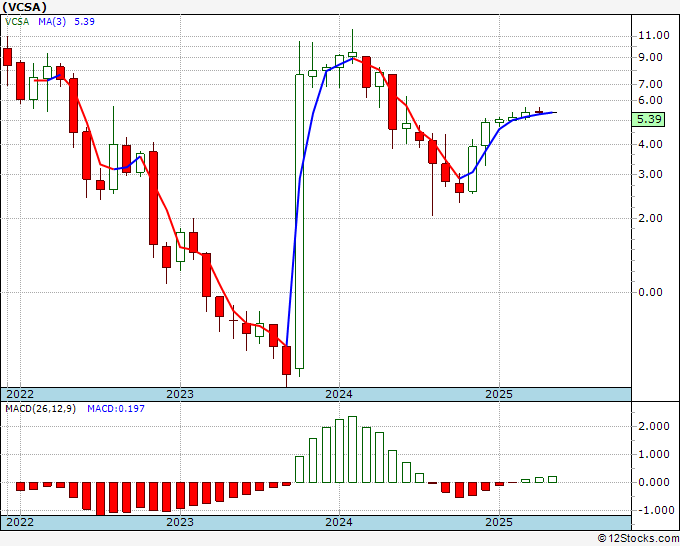Click the MACD:0.197 value label
Image resolution: width=680 pixels, height=546 pixels.
point(116,409)
